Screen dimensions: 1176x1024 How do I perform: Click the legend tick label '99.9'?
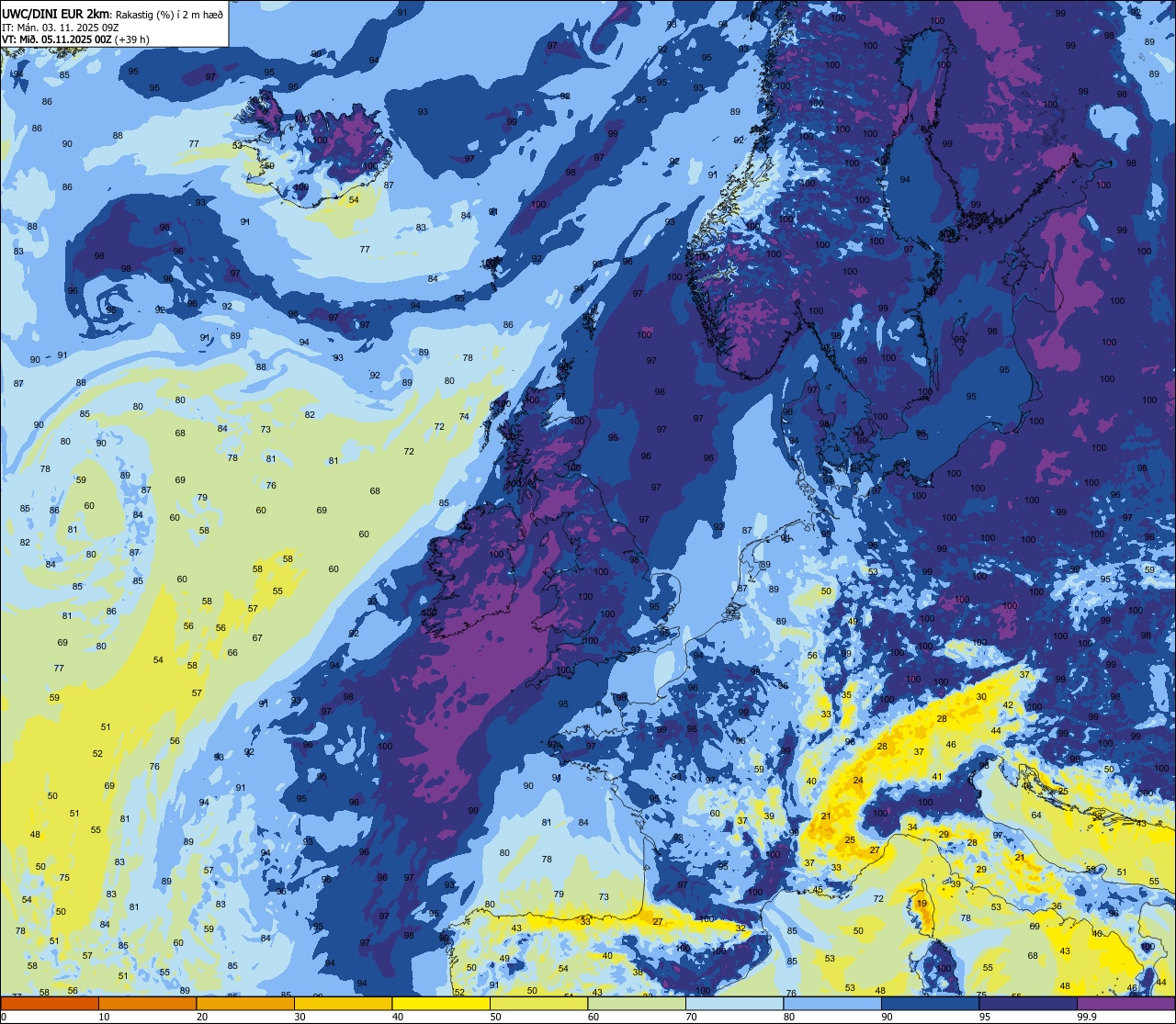(1086, 1017)
